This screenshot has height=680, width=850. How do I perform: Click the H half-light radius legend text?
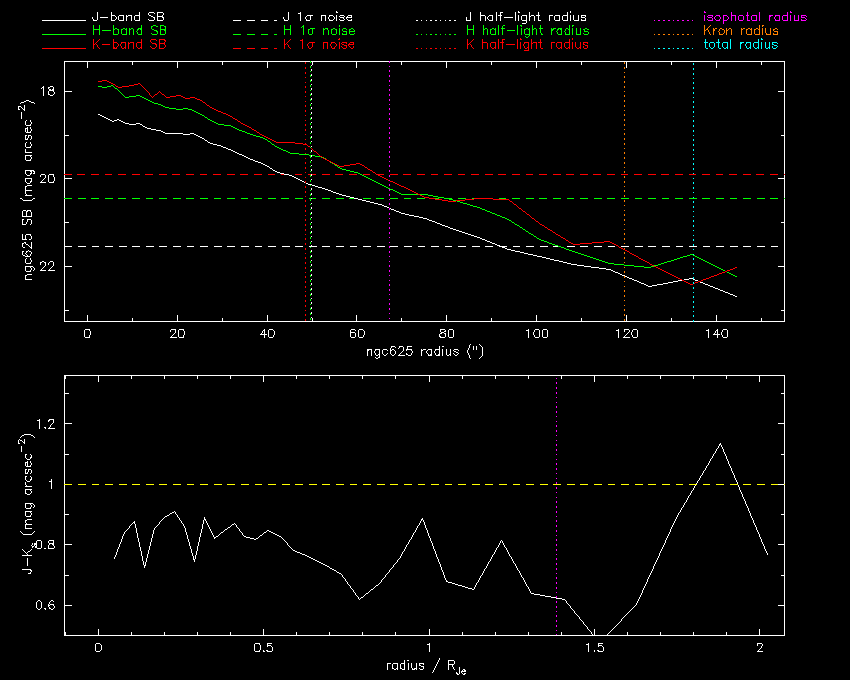click(527, 31)
